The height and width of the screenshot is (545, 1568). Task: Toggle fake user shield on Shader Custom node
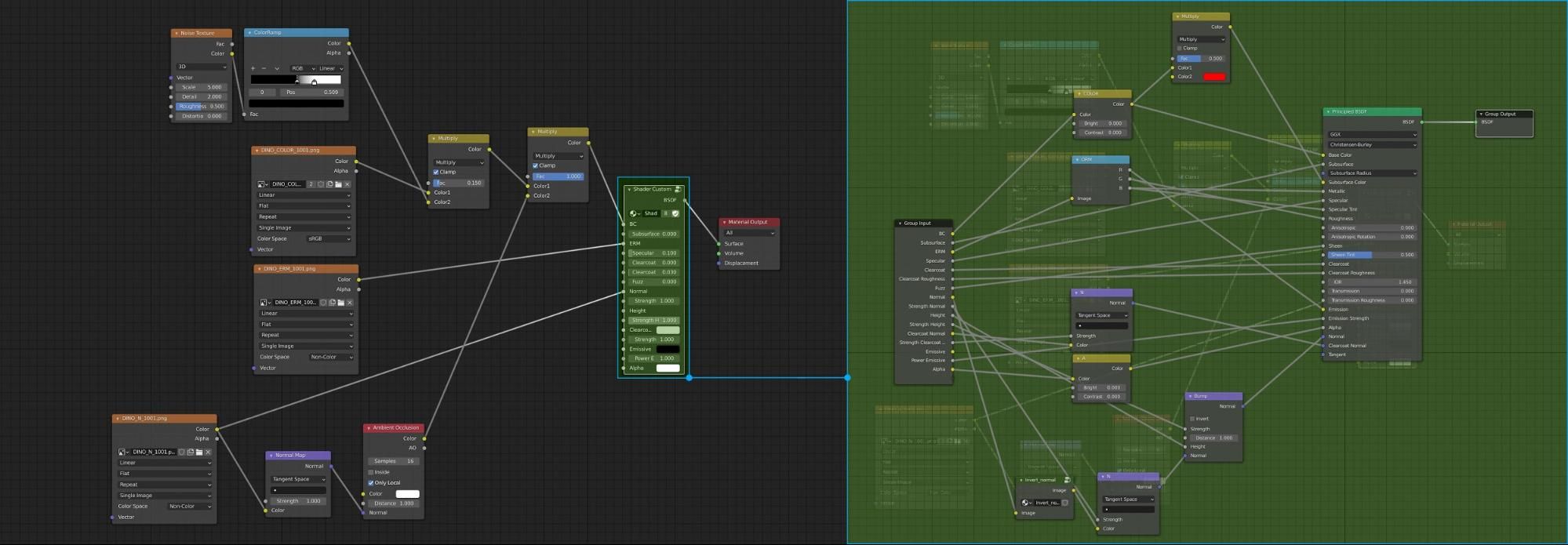point(675,213)
